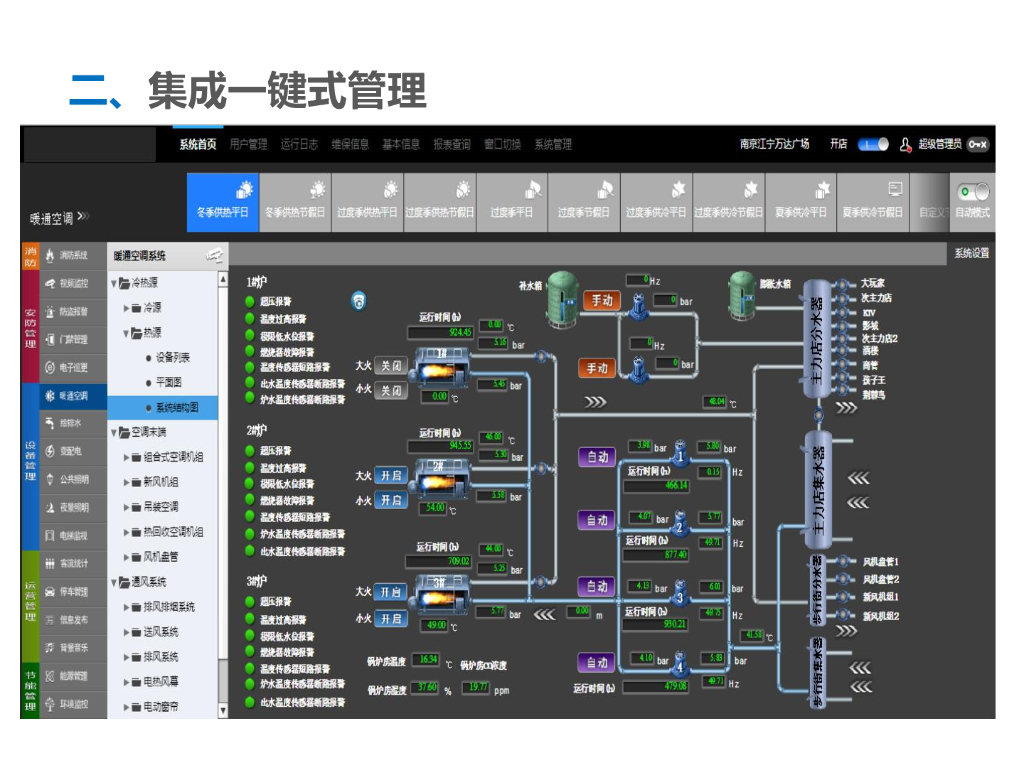Click the key icon next to 超级管理员
This screenshot has width=1024, height=768.
[x=978, y=144]
